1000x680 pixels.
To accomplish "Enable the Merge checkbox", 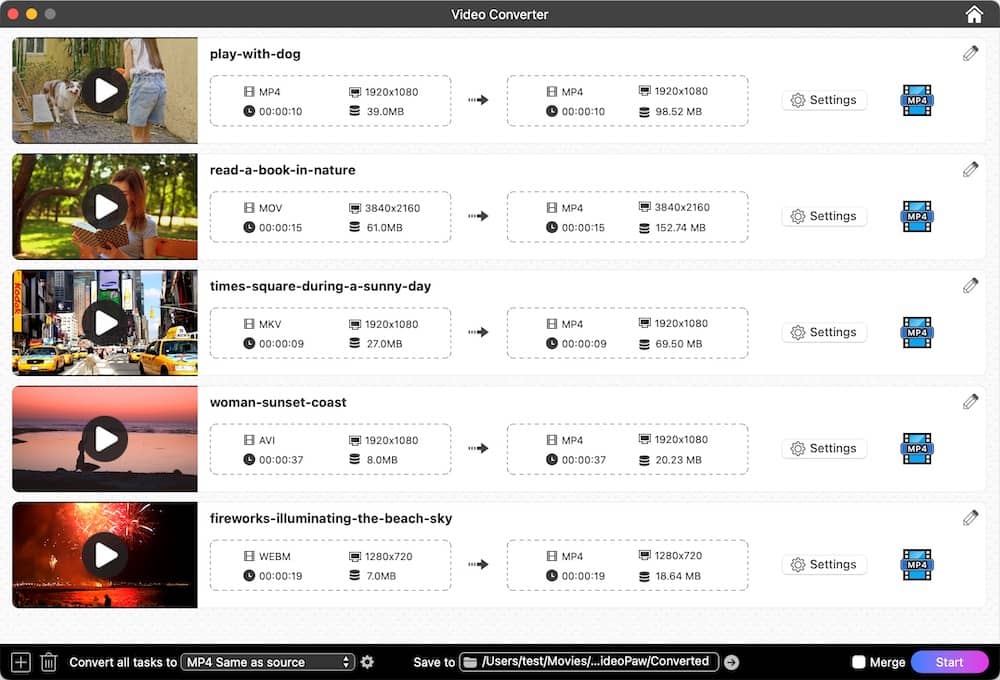I will click(x=858, y=661).
